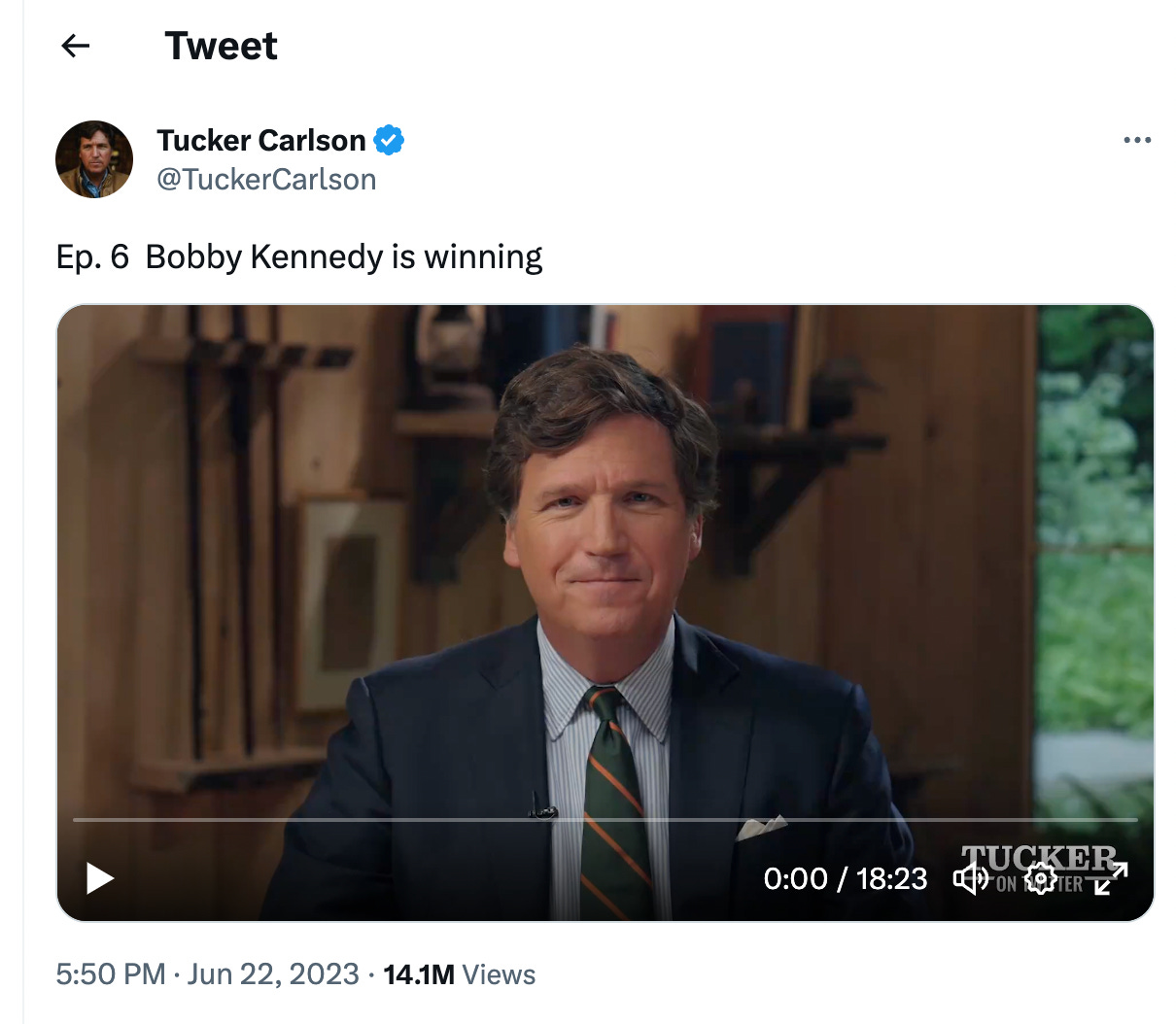Open Tucker Carlson's profile picture

94,159
